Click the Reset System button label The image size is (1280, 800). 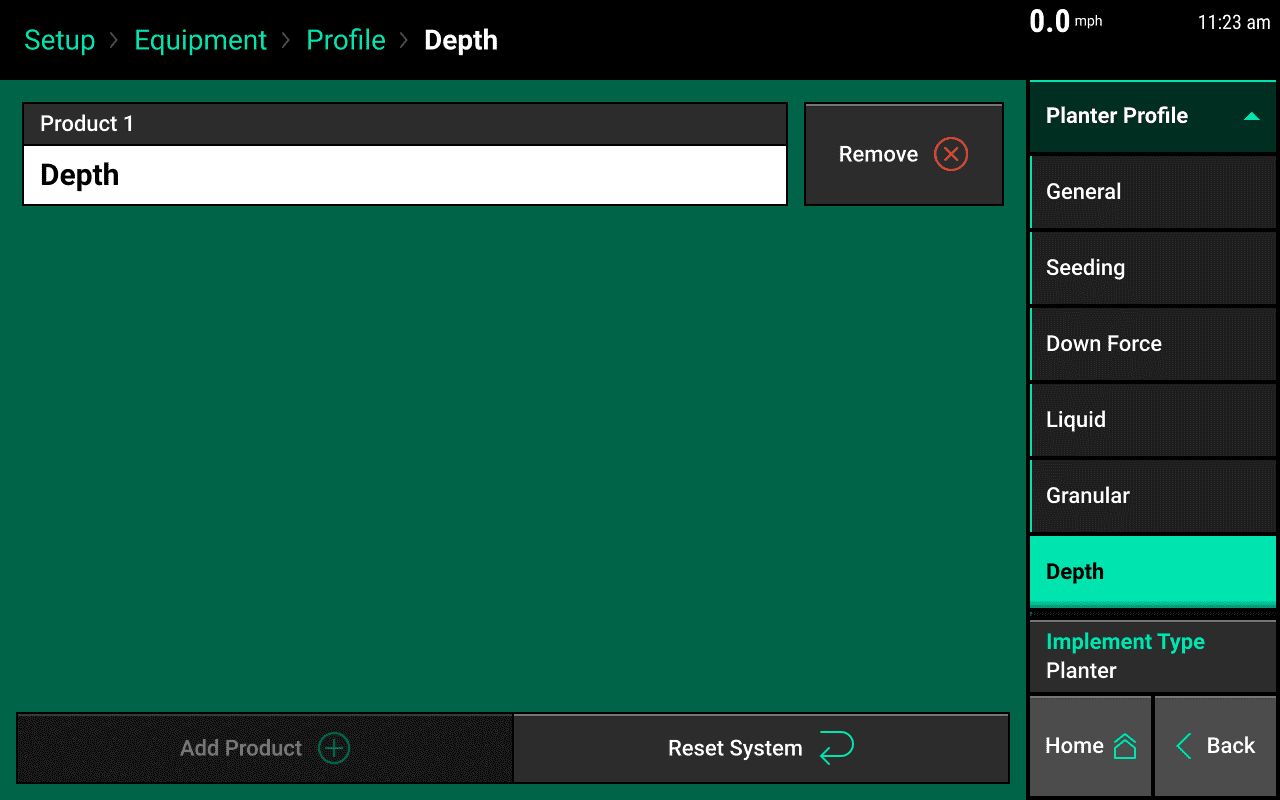735,749
